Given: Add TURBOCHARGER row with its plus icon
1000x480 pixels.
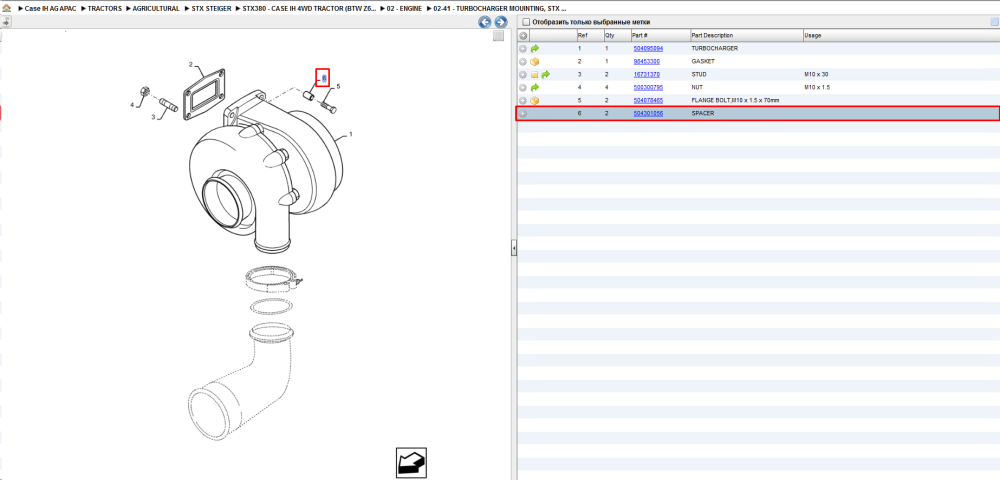Looking at the screenshot, I should tap(523, 48).
